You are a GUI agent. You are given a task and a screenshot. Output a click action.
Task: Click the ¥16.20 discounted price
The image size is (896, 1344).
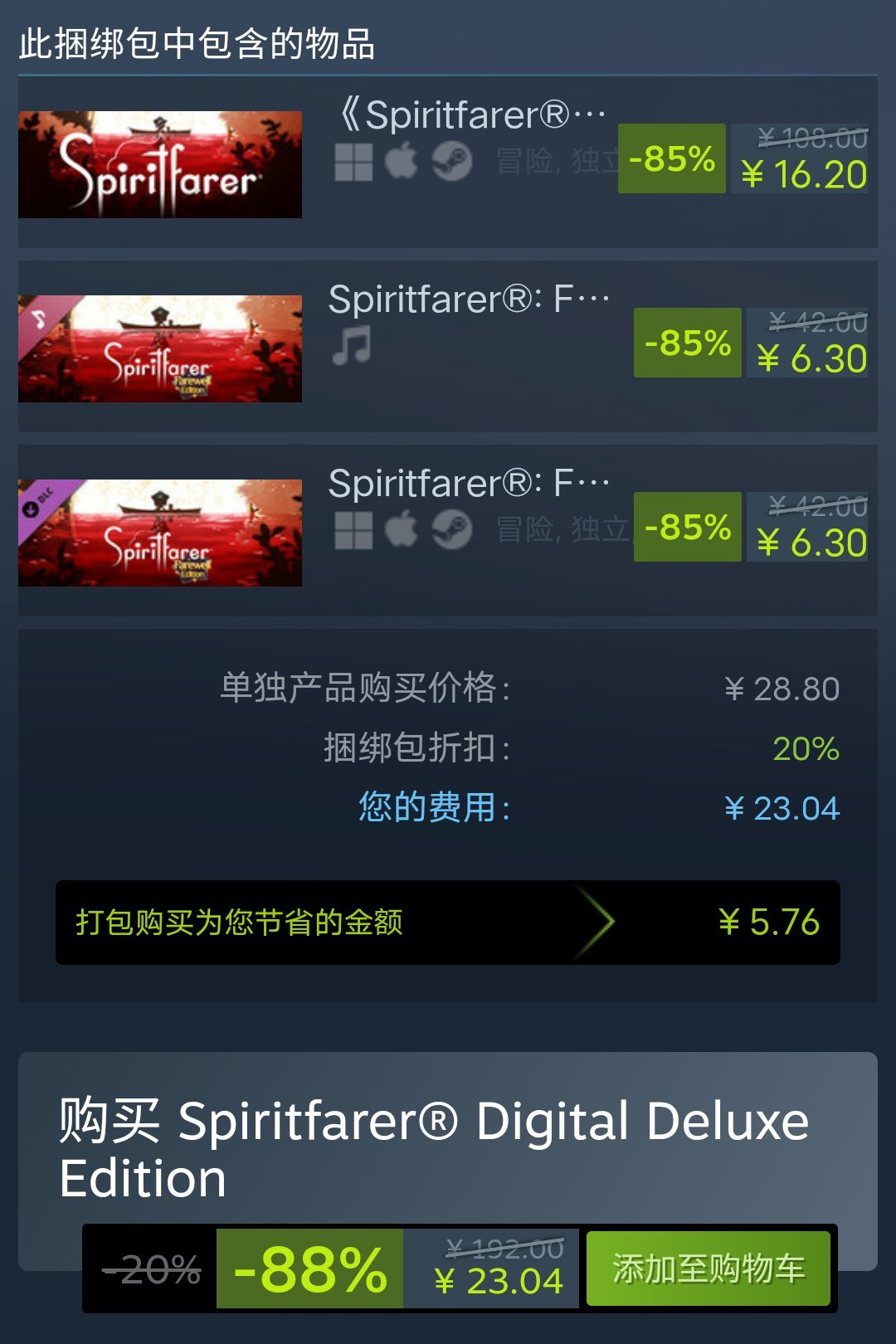point(804,174)
